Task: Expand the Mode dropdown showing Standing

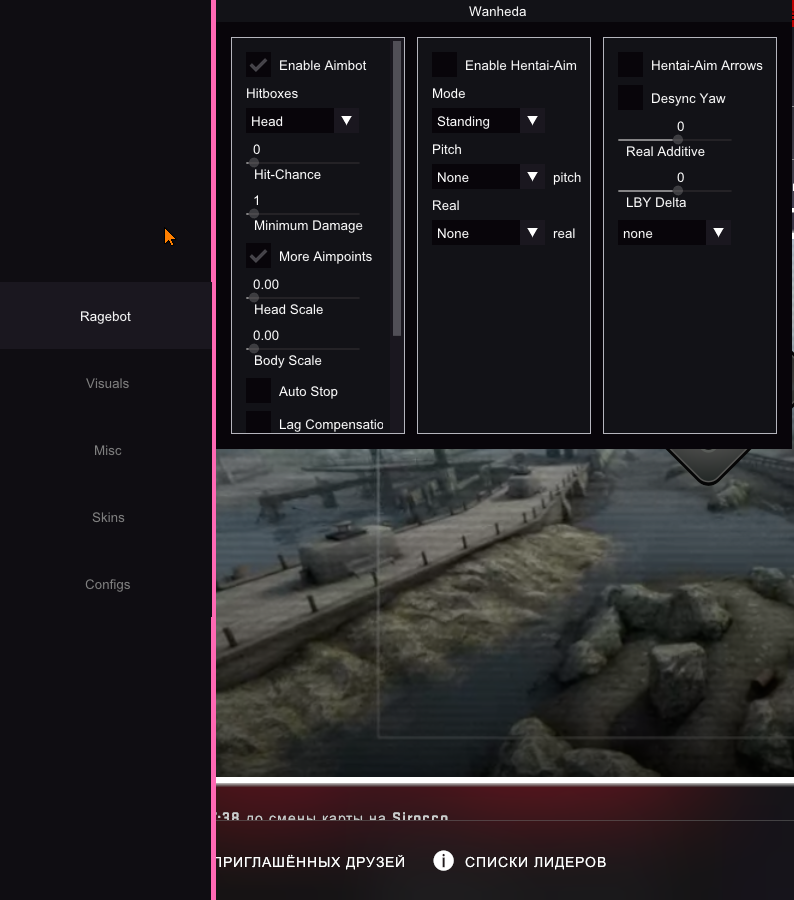Action: pyautogui.click(x=488, y=121)
